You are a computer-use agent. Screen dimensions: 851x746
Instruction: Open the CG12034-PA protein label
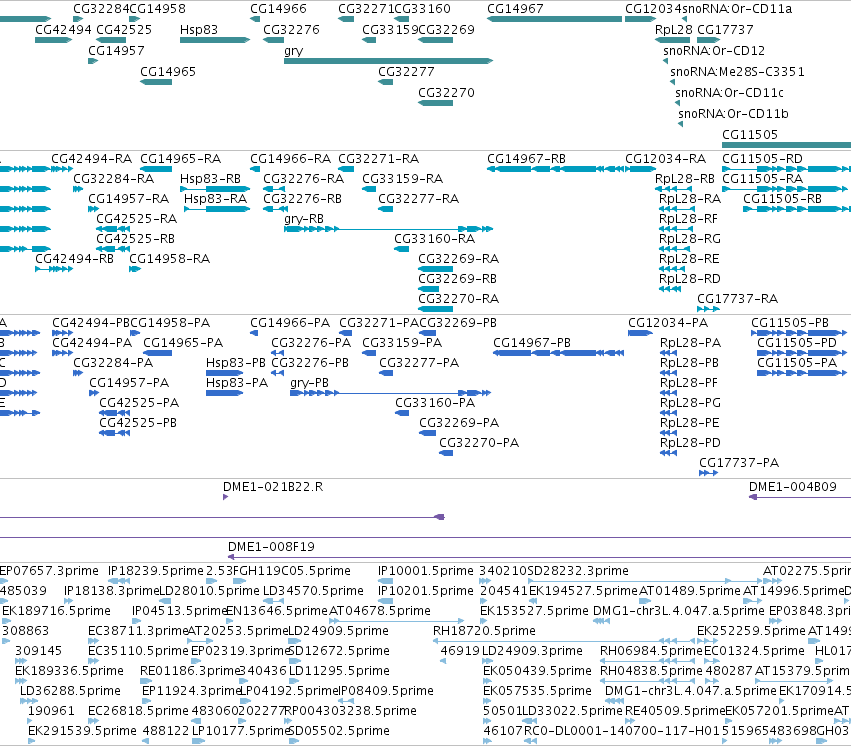pos(668,323)
